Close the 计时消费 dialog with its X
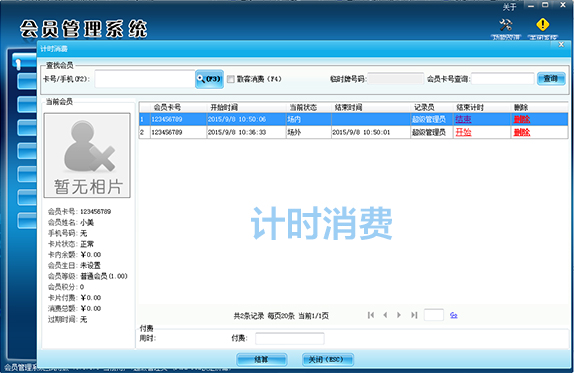 (x=561, y=45)
